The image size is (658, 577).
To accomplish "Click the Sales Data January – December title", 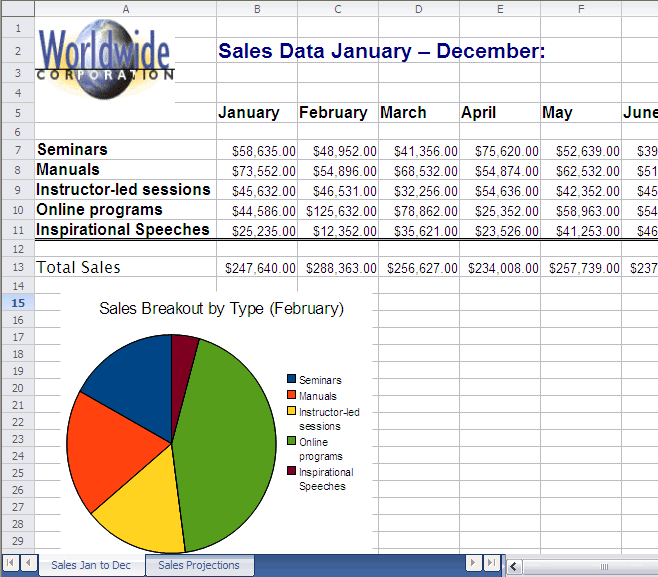I will (381, 51).
